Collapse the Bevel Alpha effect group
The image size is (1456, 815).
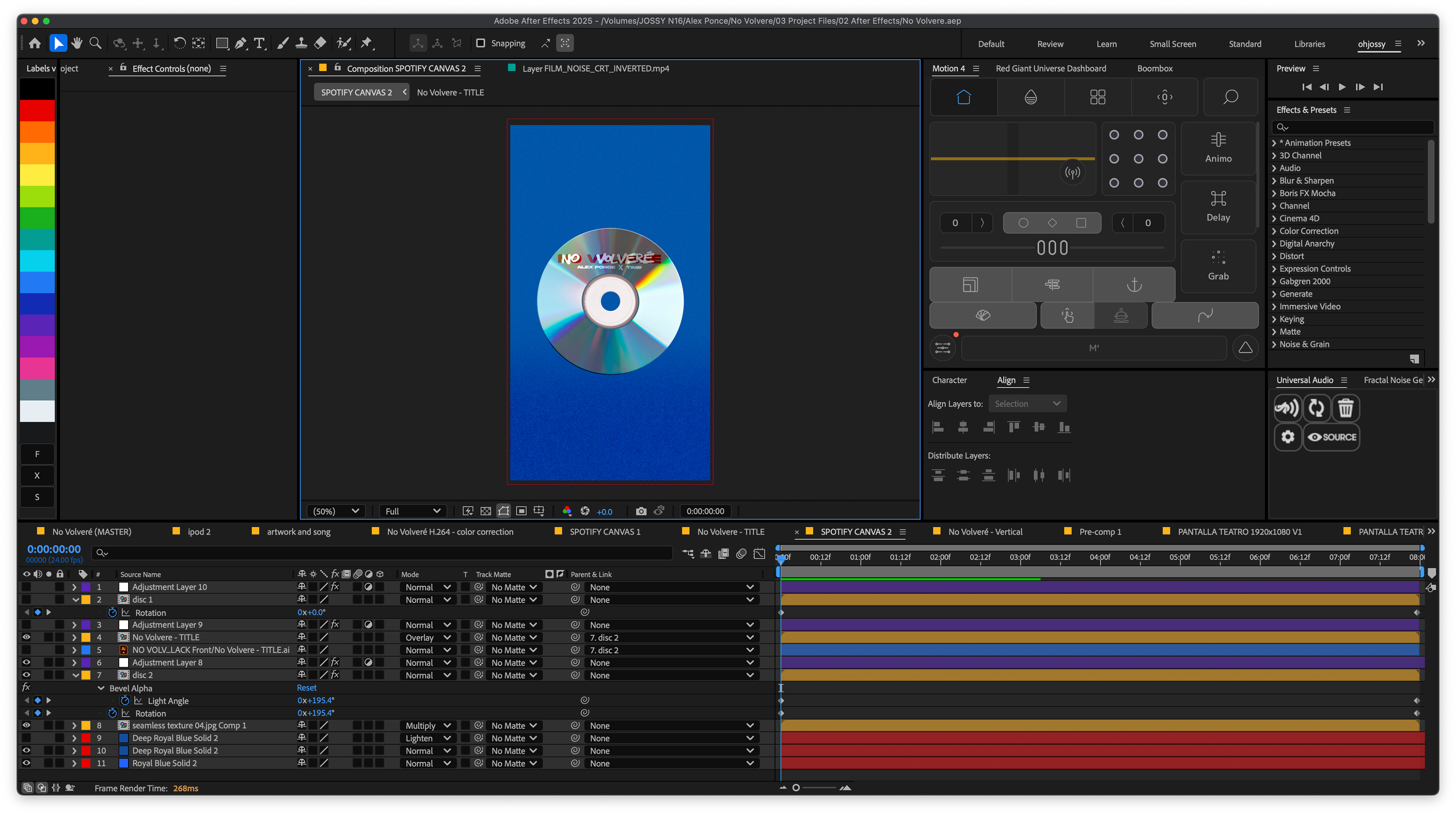point(100,688)
